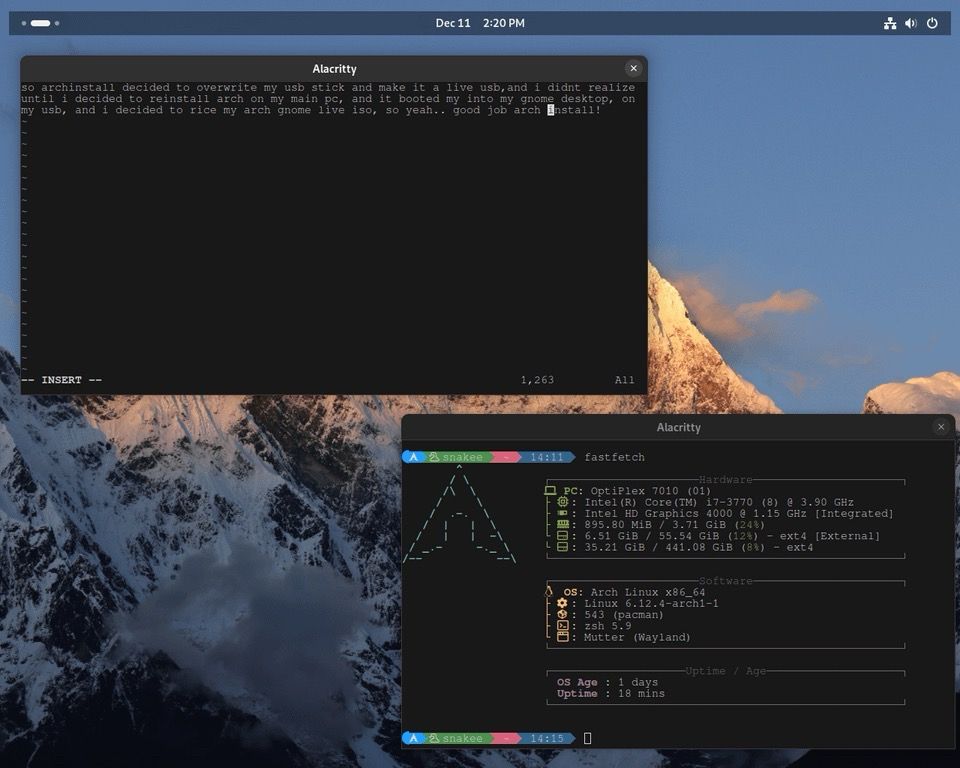This screenshot has height=768, width=960.
Task: Place cursor at the blinking terminal prompt block
Action: click(x=587, y=738)
